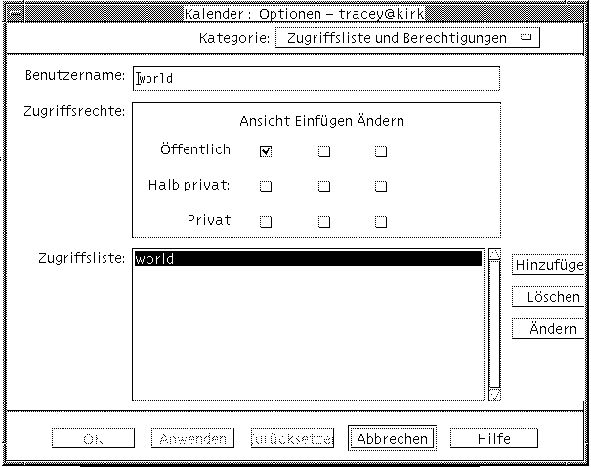The image size is (591, 467).
Task: Check Halb privat Einfügen checkbox
Action: [x=323, y=186]
